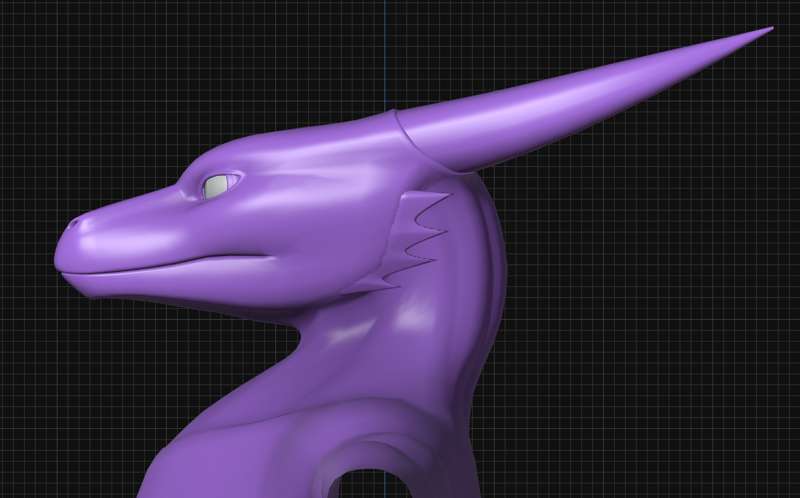Click the dragon's white eye
The height and width of the screenshot is (498, 800).
tap(217, 186)
